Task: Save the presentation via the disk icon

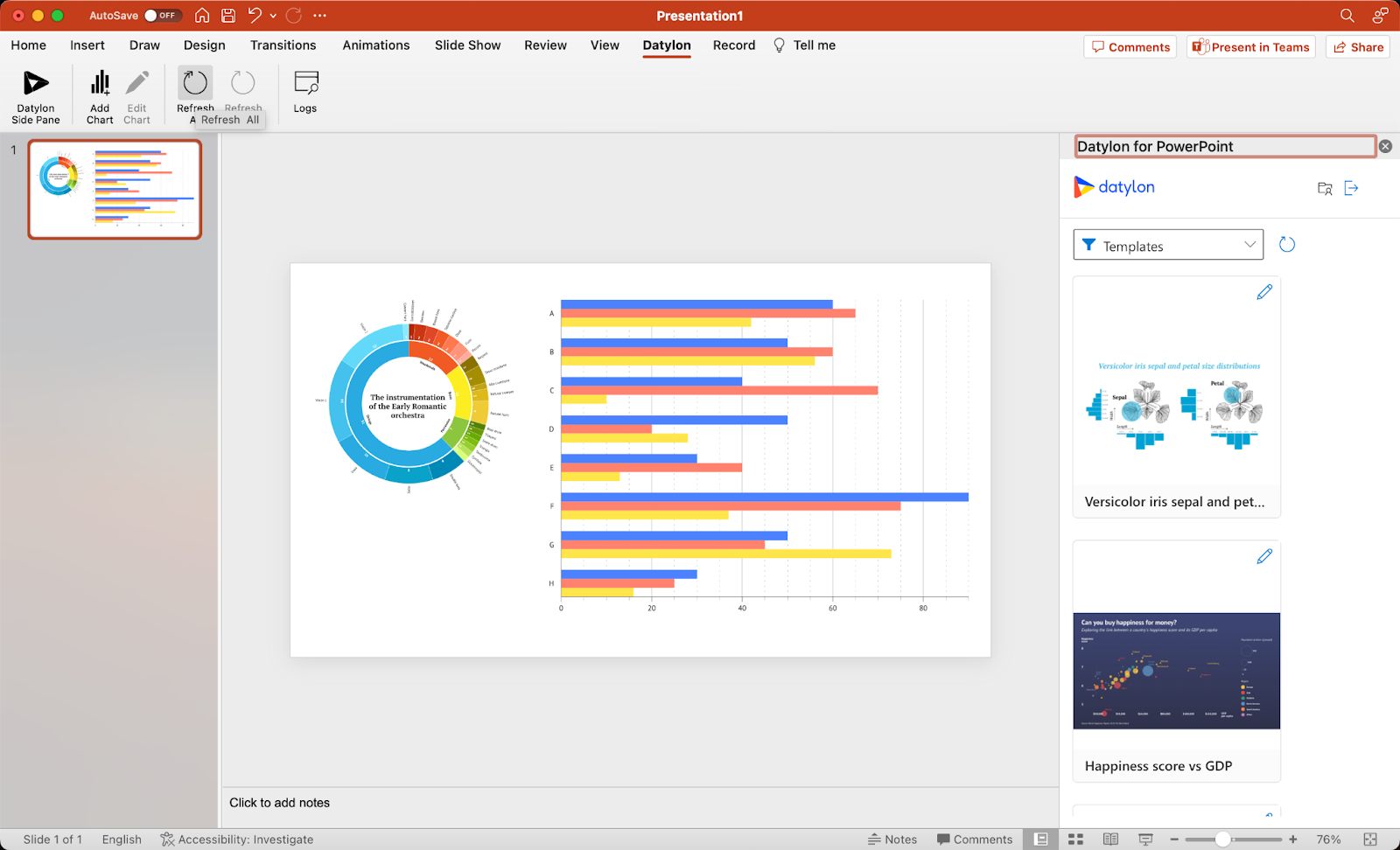Action: coord(228,16)
